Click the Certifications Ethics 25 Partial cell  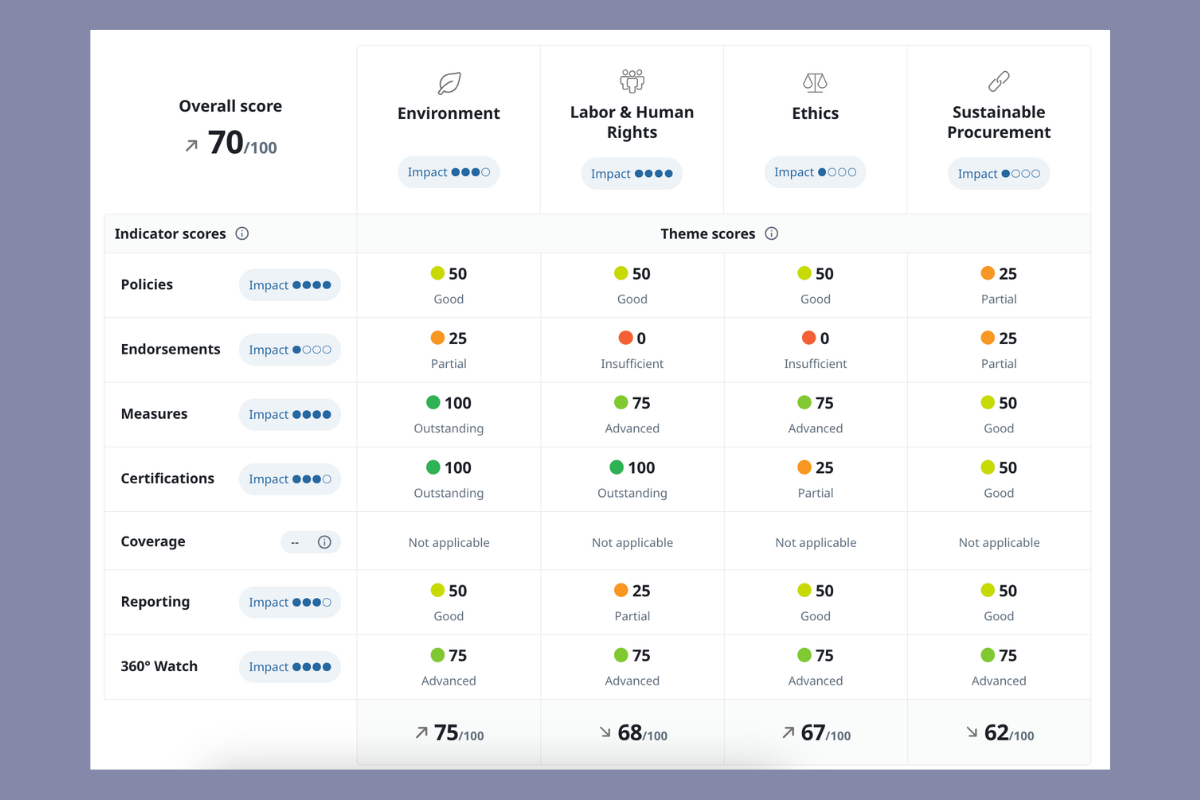[815, 479]
